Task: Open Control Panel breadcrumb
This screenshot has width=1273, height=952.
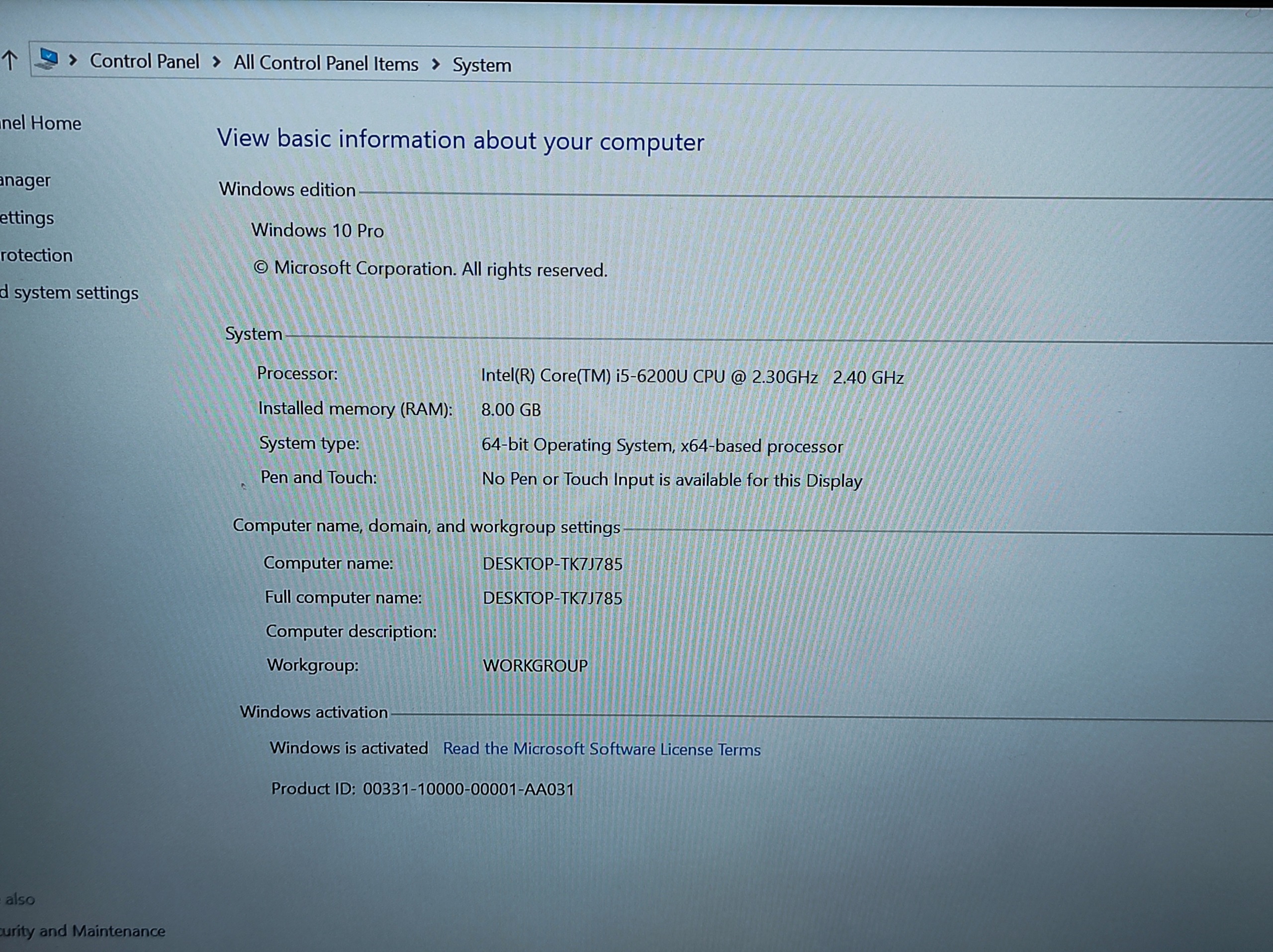Action: click(x=144, y=61)
